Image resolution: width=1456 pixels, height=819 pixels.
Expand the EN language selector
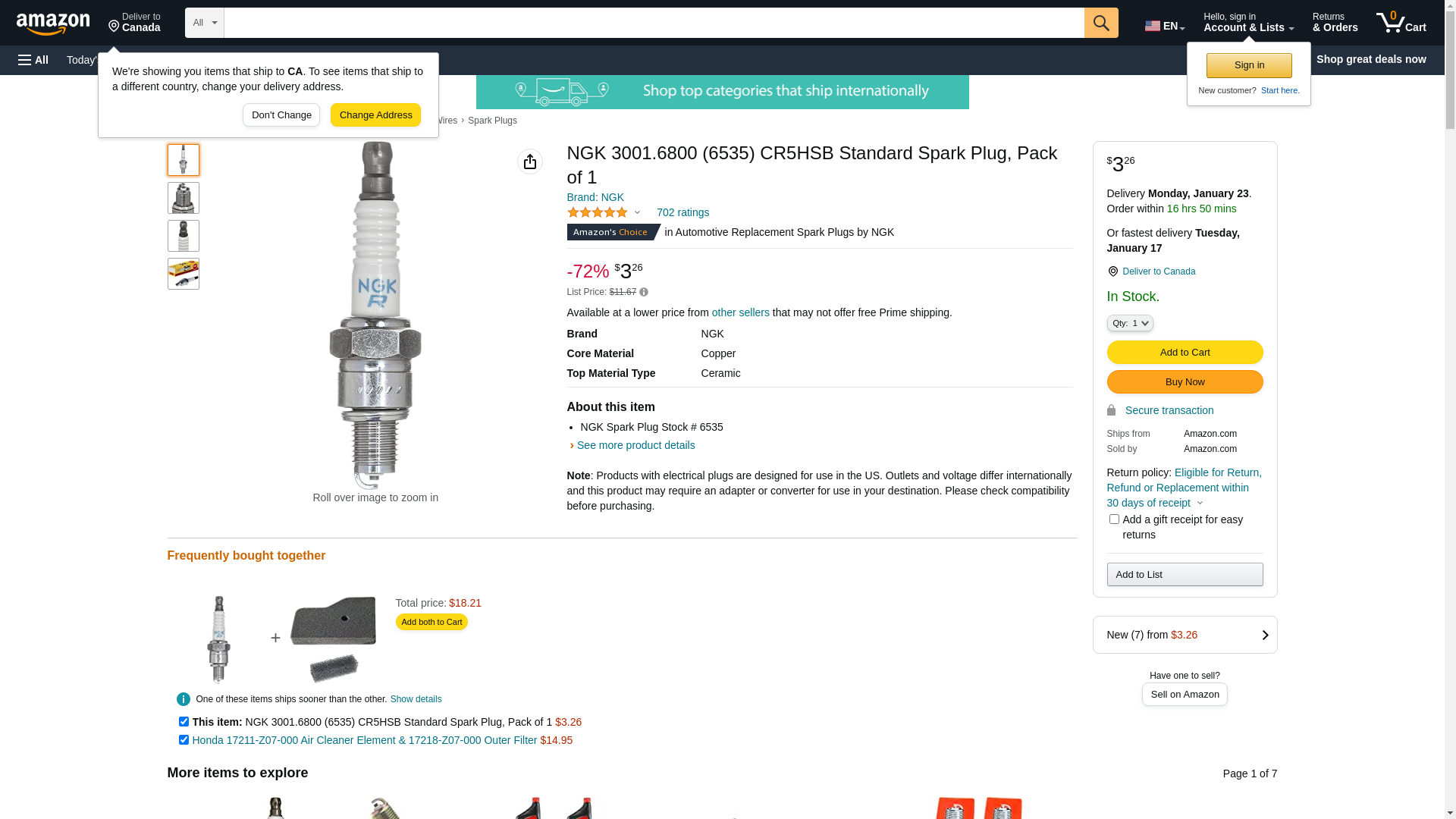coord(1164,26)
